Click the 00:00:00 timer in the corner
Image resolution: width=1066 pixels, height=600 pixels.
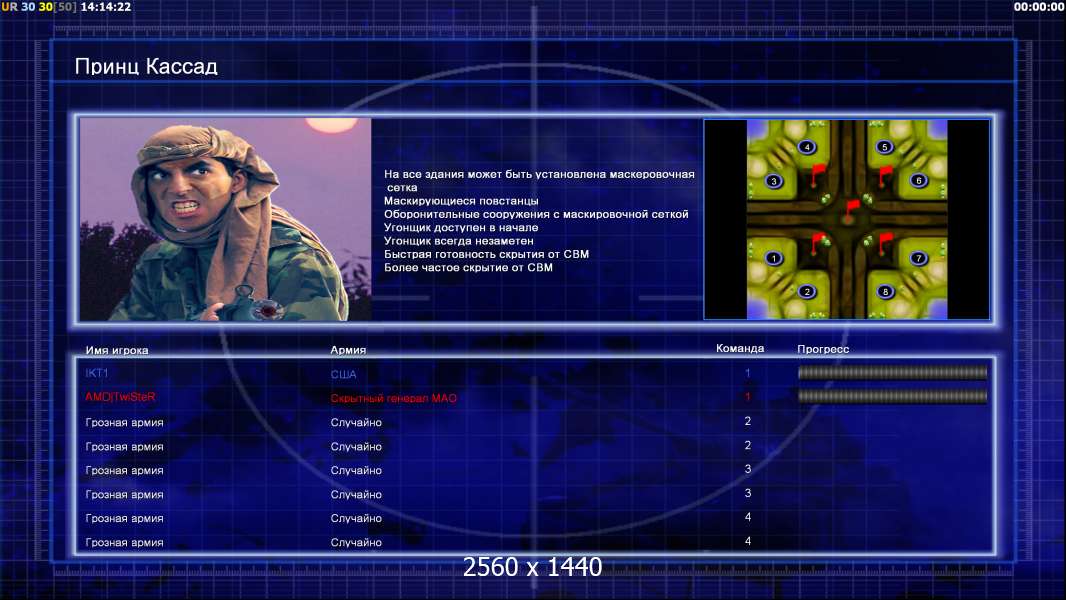(x=1039, y=7)
